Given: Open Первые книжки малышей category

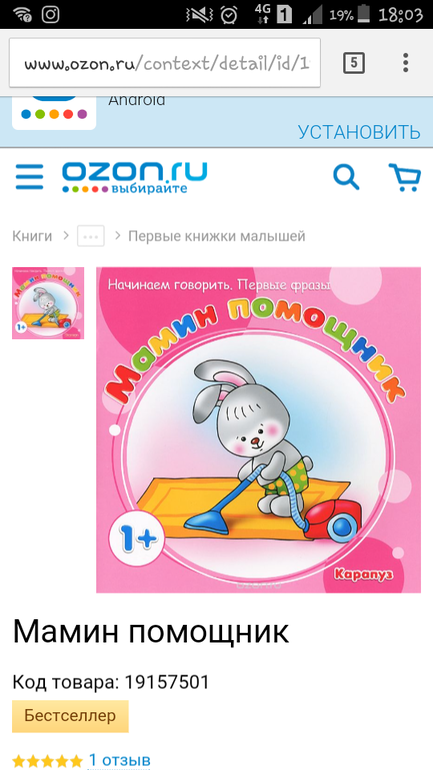Looking at the screenshot, I should click(216, 236).
